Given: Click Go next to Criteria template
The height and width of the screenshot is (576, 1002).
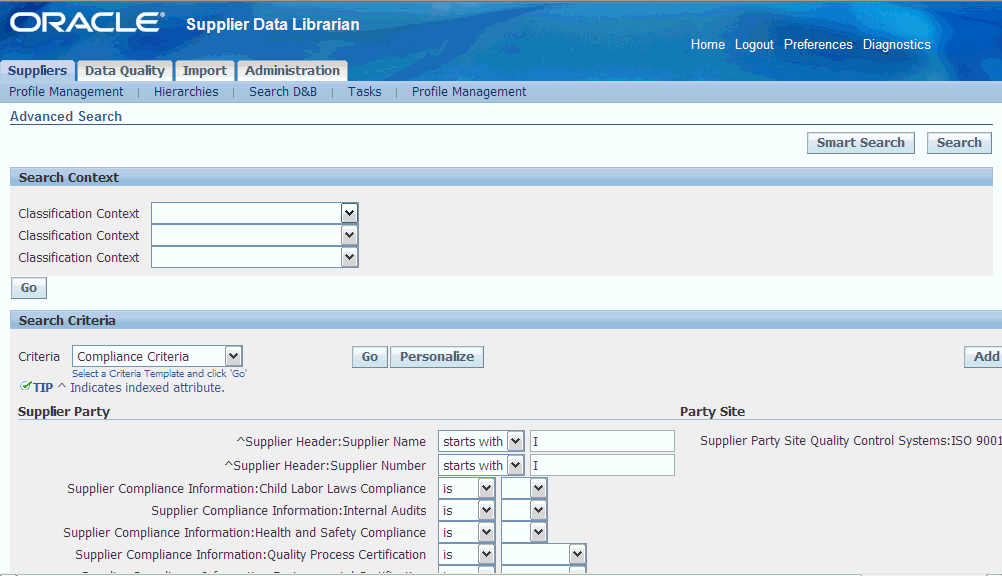Looking at the screenshot, I should click(x=369, y=357).
